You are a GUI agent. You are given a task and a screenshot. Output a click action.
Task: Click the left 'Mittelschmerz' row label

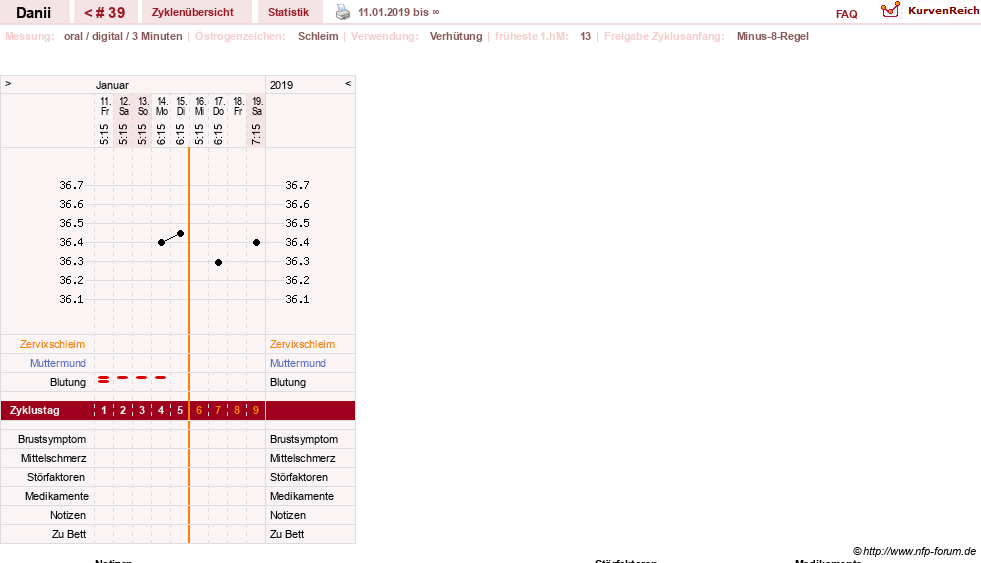(53, 458)
